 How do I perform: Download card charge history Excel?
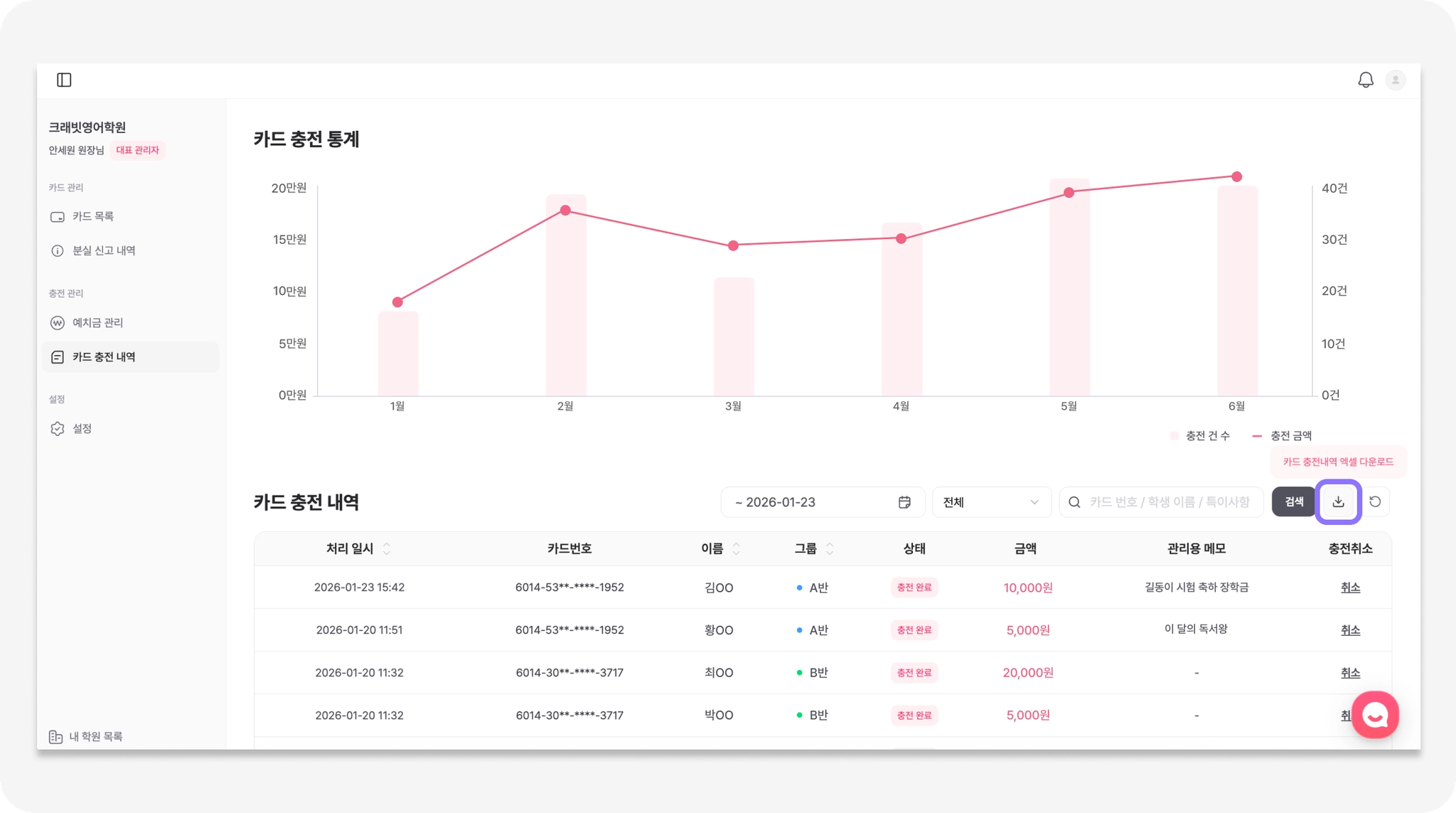click(x=1338, y=501)
